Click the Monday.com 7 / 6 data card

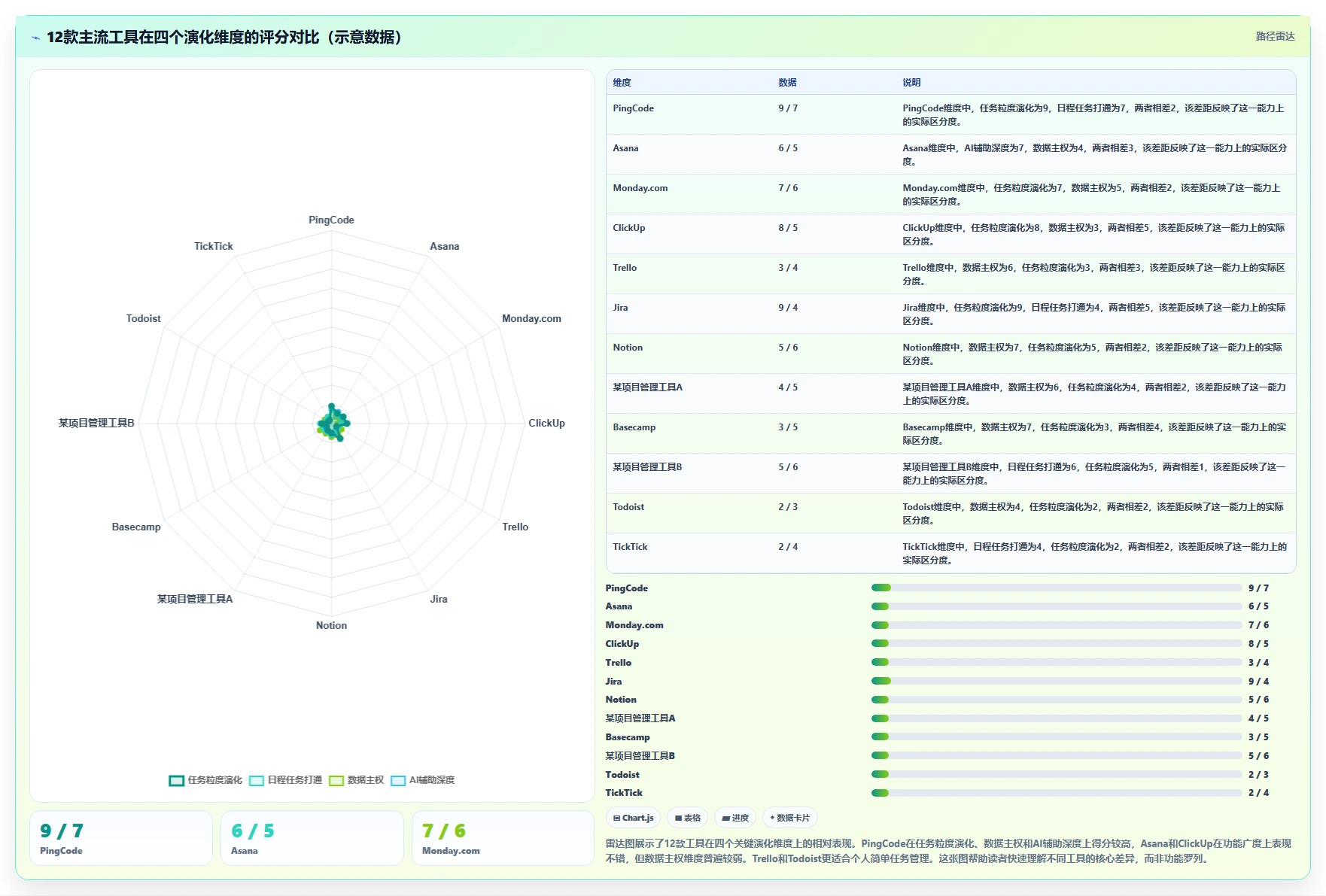click(503, 838)
